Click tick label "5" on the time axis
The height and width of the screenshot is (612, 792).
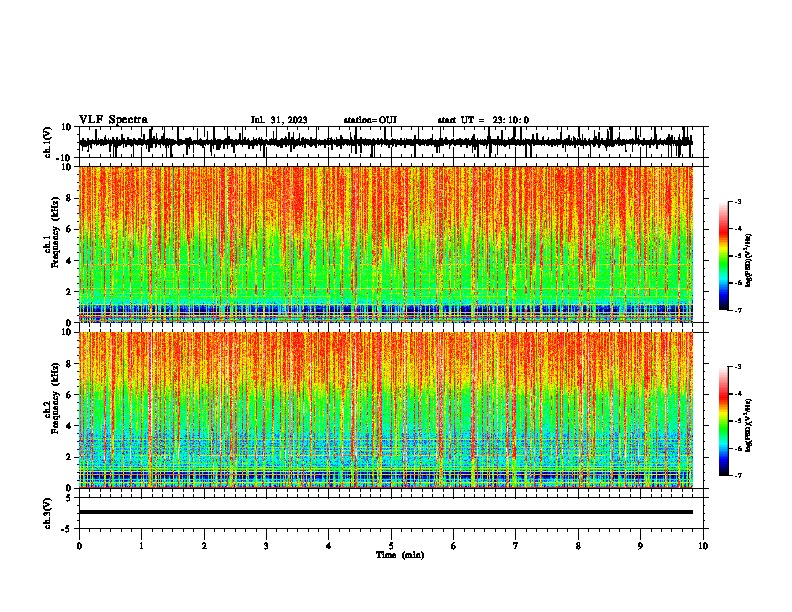coord(391,546)
